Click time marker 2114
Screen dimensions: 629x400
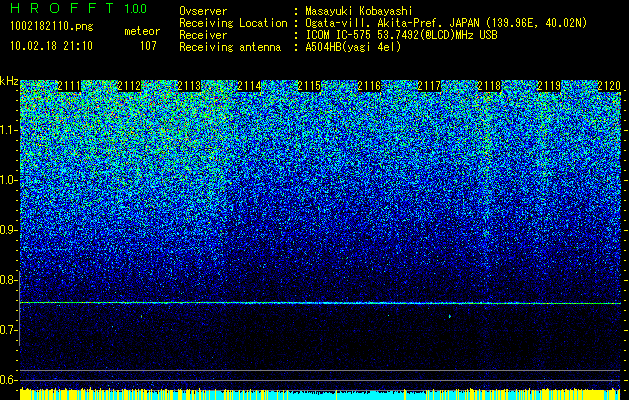(249, 86)
